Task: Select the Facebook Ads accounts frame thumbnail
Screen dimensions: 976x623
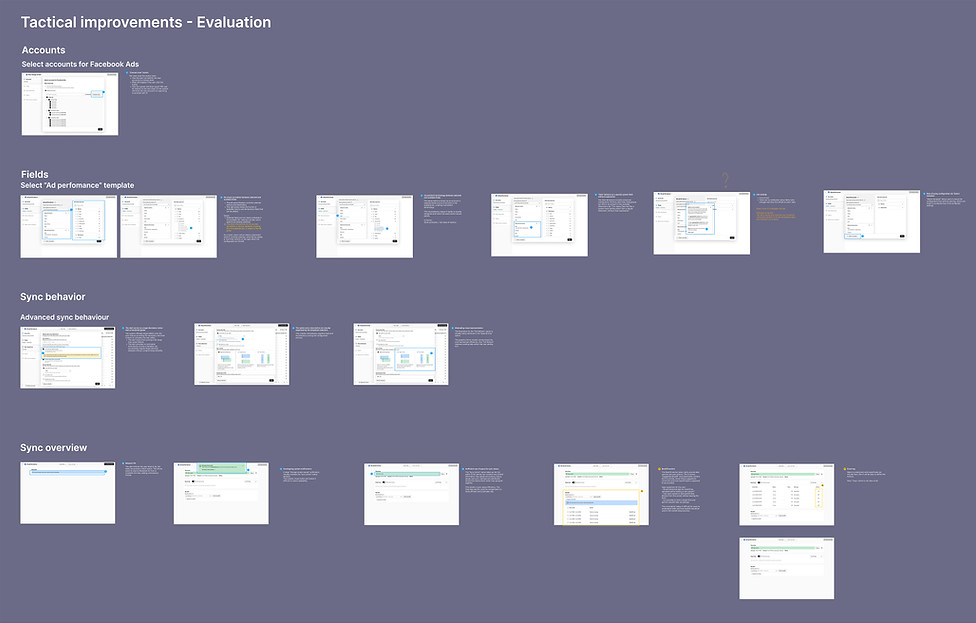Action: 70,103
